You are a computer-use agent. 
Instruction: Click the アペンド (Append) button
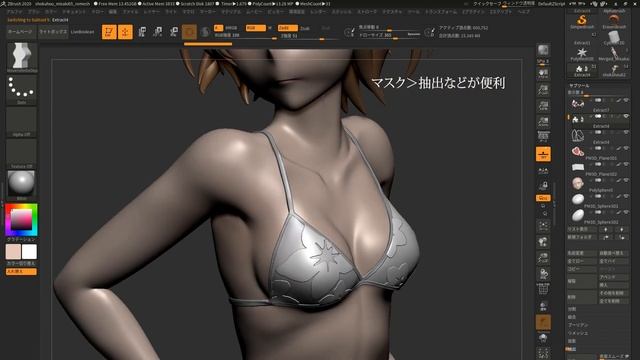613,277
